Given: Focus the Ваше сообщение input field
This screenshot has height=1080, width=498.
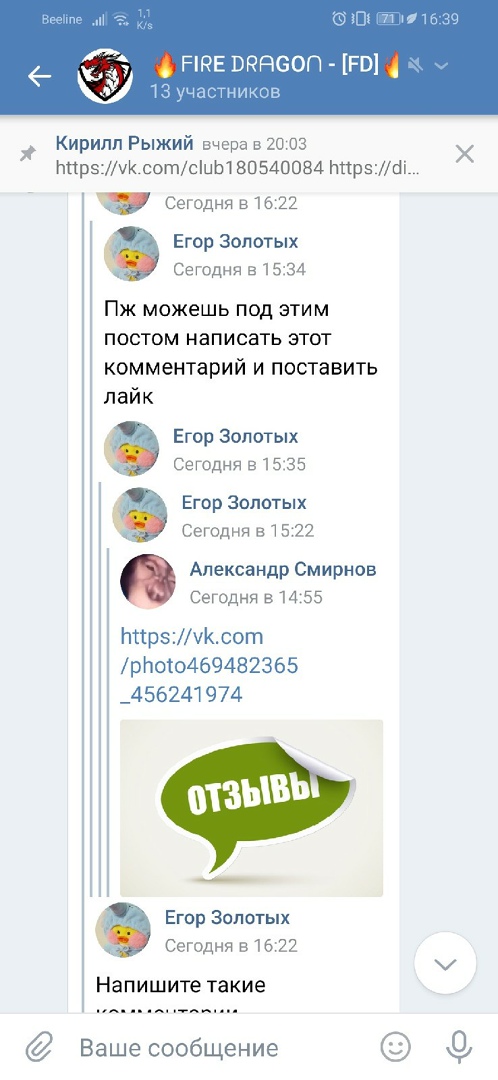Looking at the screenshot, I should point(220,1048).
